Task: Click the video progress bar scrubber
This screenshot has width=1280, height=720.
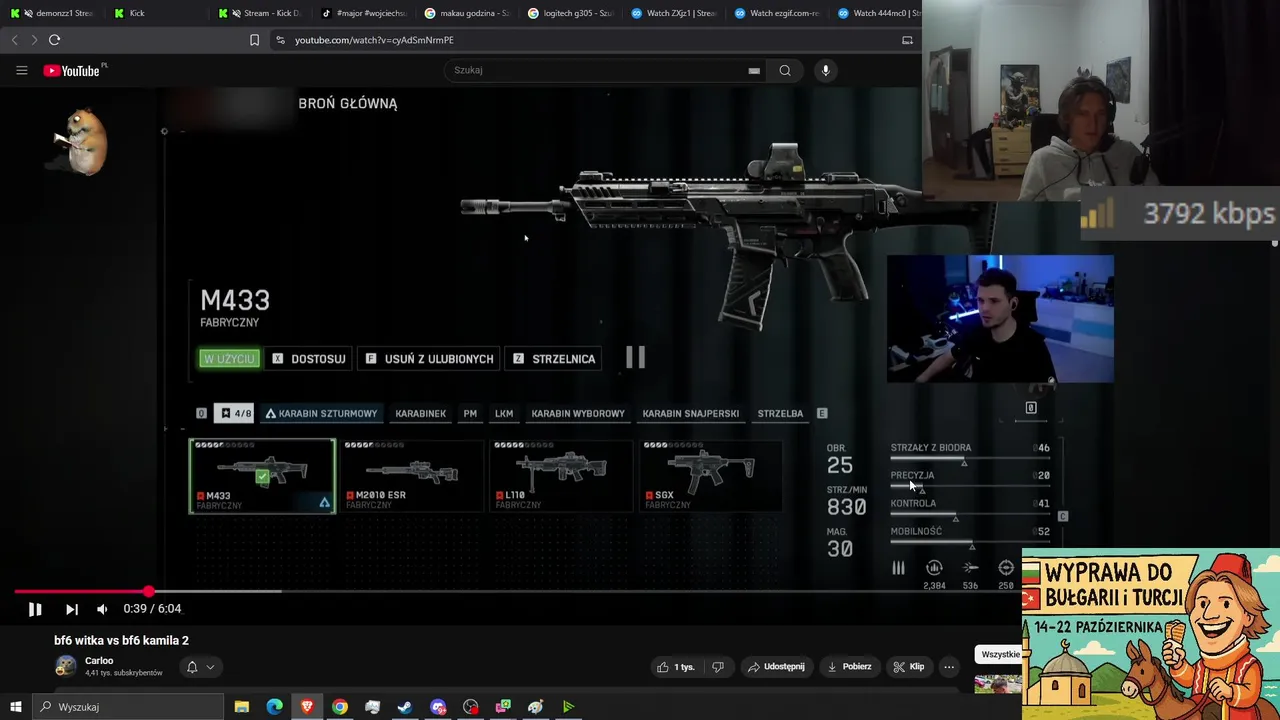Action: 149,592
